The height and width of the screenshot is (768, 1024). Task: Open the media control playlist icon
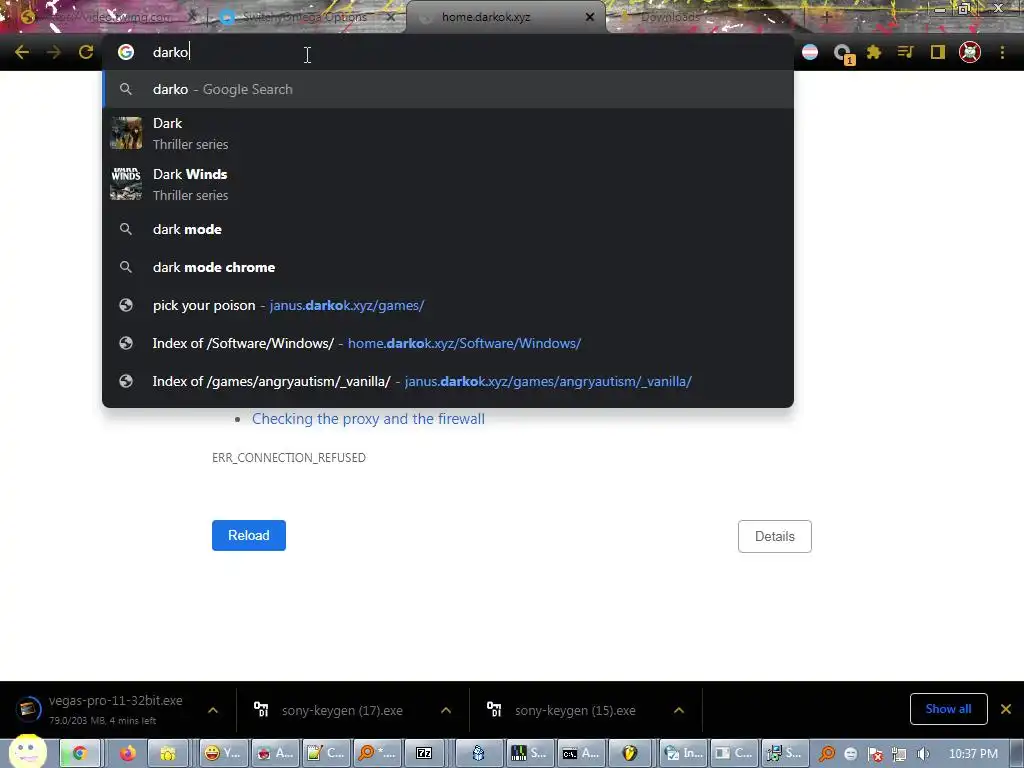click(905, 52)
